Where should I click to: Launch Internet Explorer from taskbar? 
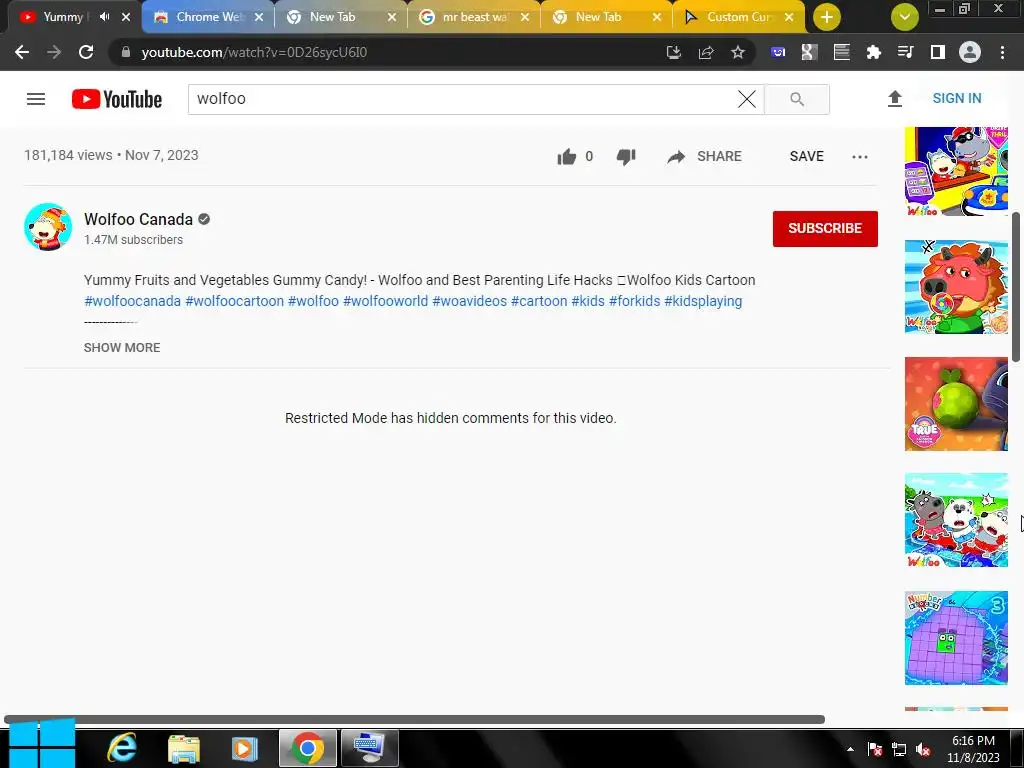point(122,748)
